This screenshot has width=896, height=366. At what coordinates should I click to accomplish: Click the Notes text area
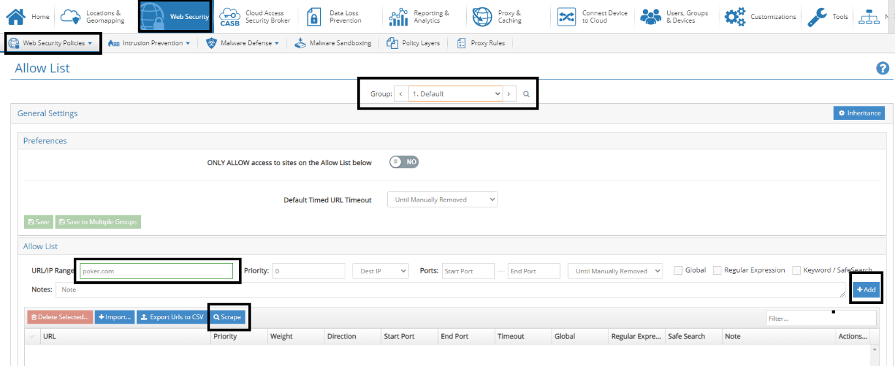tap(451, 290)
